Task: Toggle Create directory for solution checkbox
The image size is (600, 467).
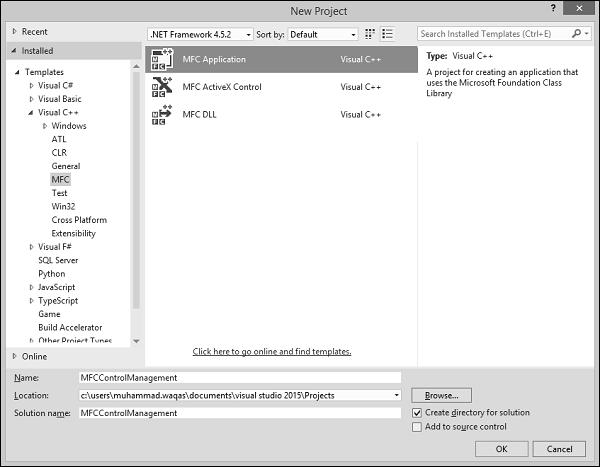Action: pos(417,413)
